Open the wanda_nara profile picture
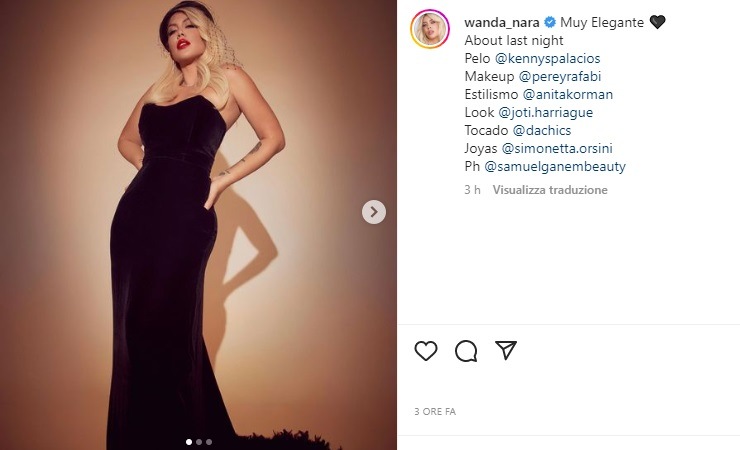This screenshot has width=740, height=450. pyautogui.click(x=431, y=30)
